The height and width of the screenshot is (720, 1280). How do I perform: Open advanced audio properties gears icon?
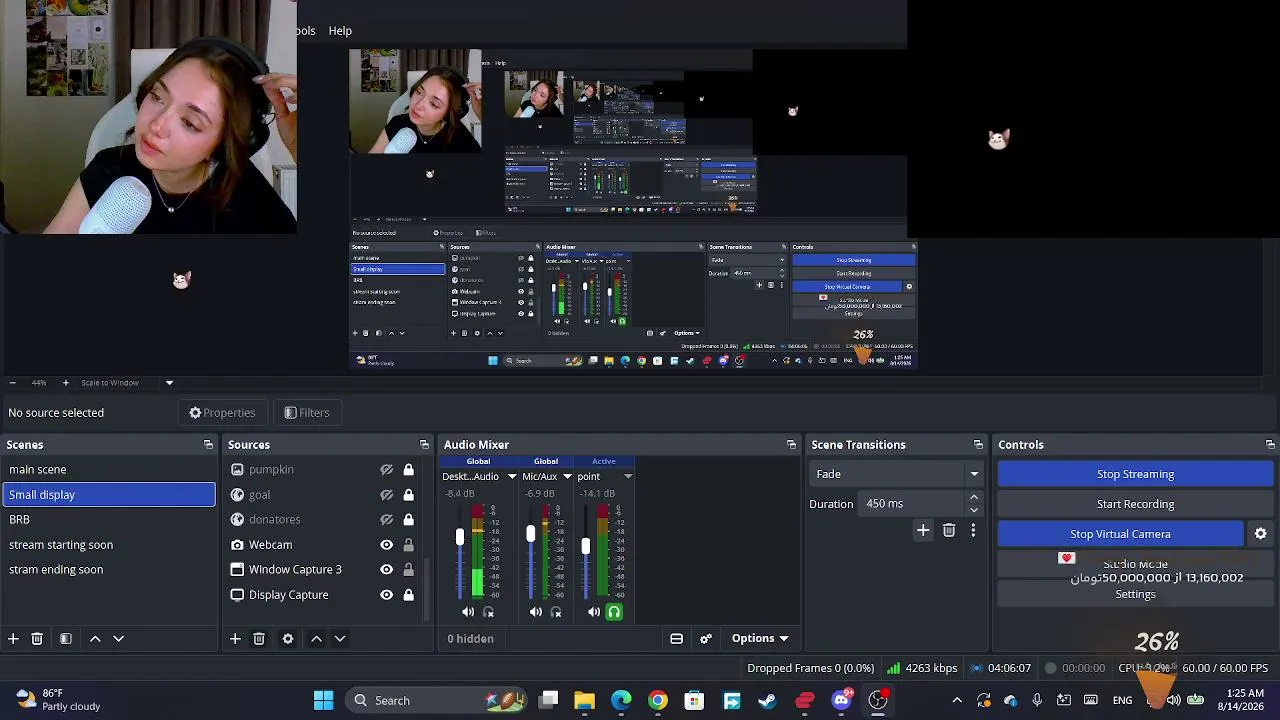[706, 638]
